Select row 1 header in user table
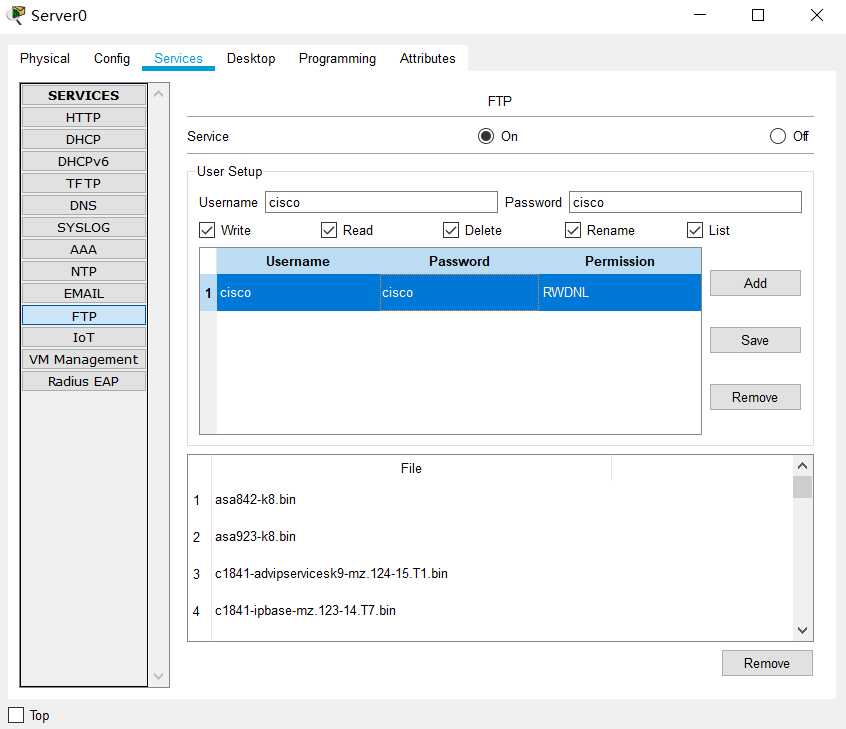846x729 pixels. [x=208, y=292]
